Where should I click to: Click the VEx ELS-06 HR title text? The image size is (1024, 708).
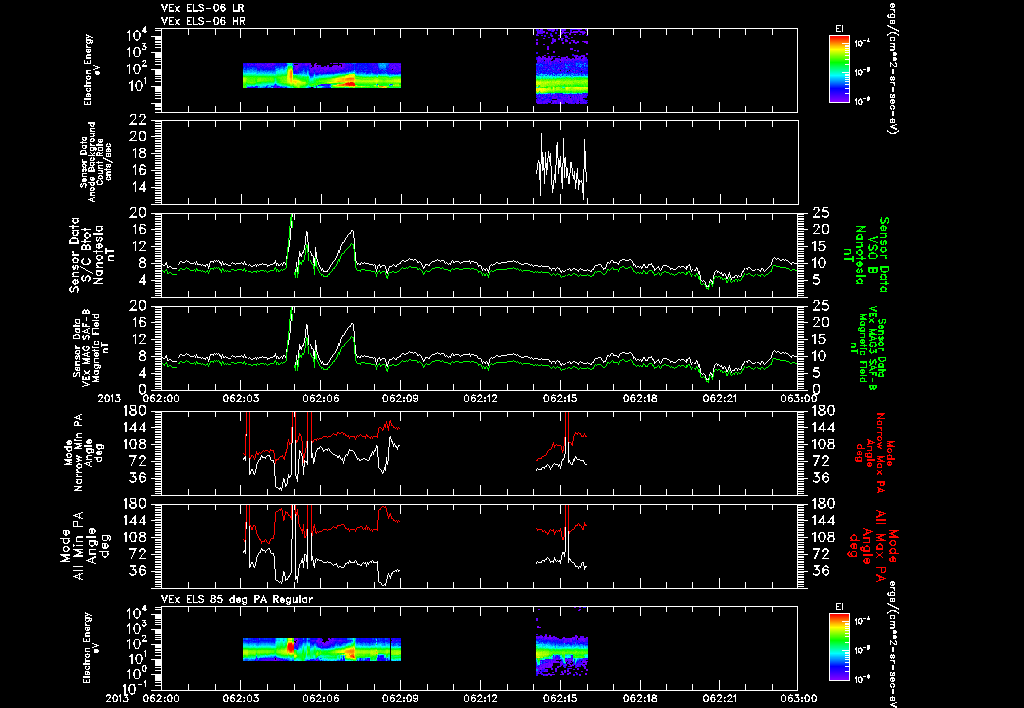pyautogui.click(x=203, y=21)
